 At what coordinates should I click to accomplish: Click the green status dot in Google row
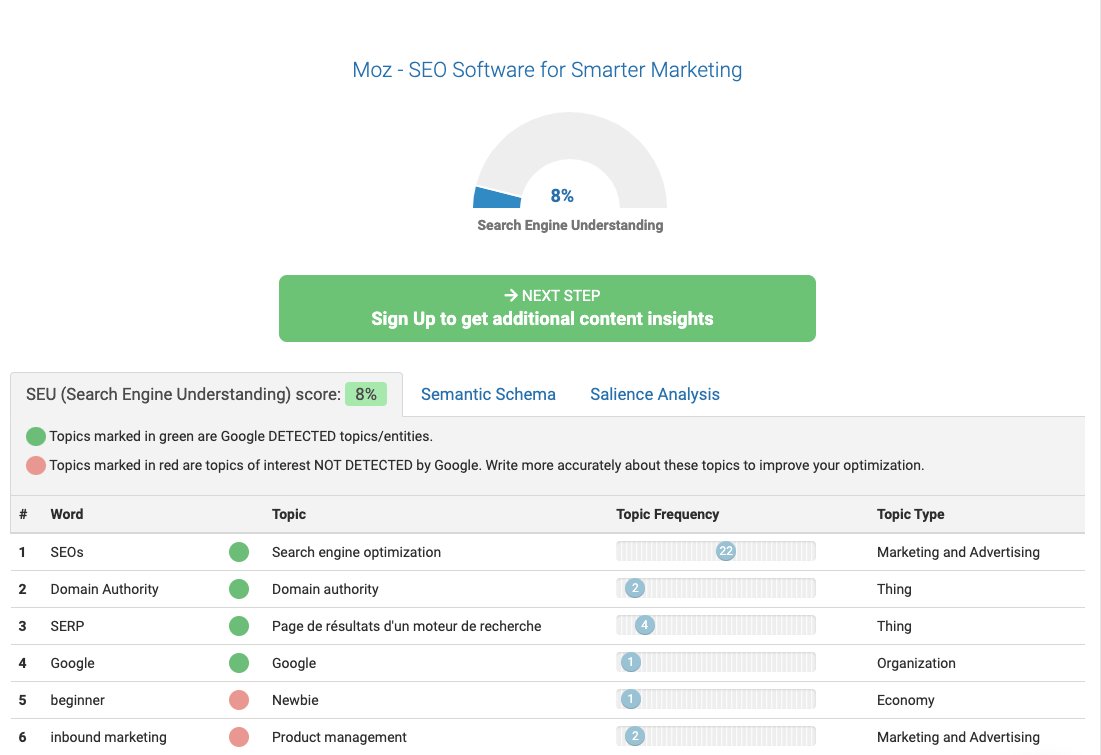coord(239,663)
